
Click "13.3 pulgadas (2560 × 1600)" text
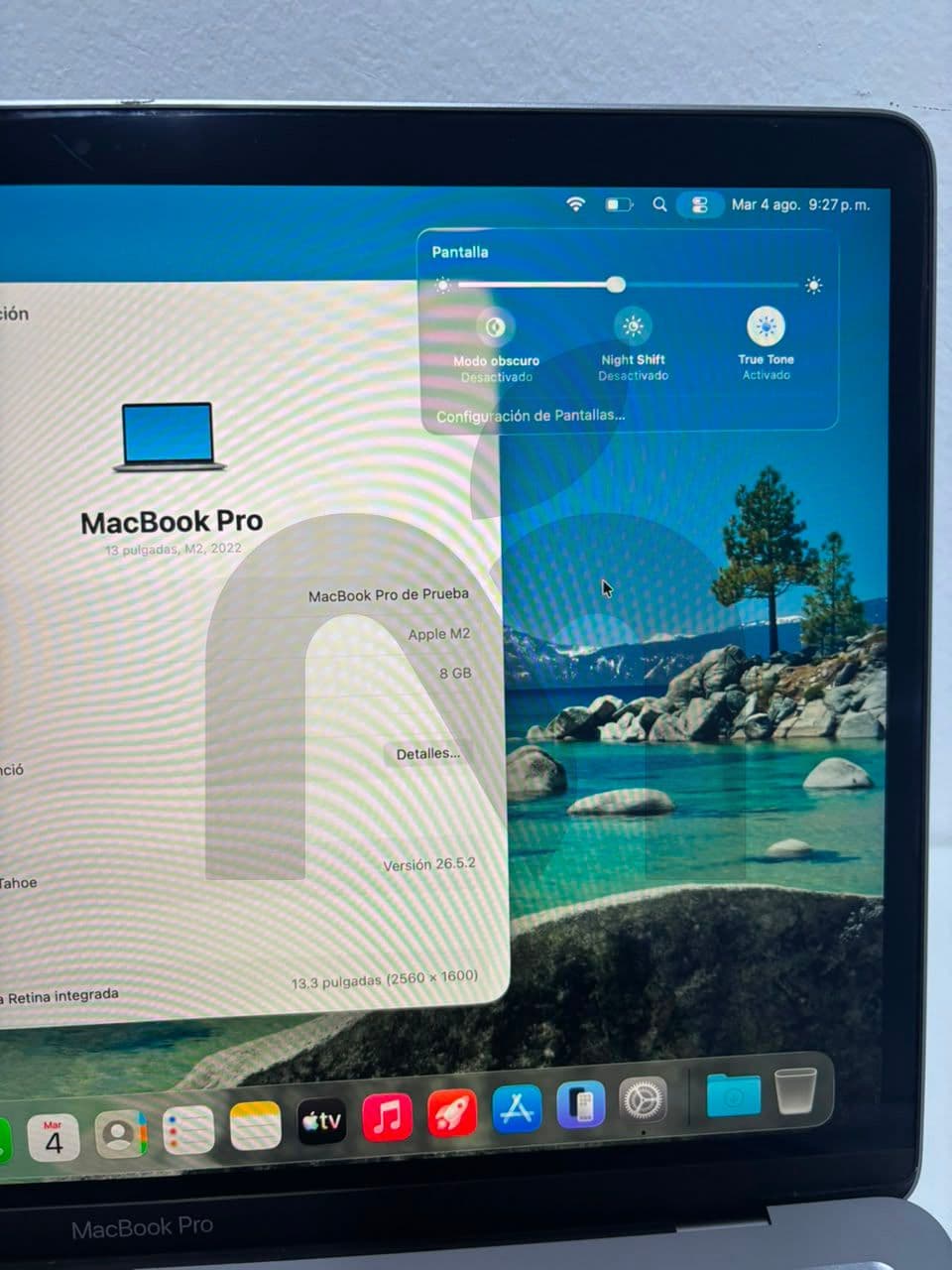pos(385,980)
